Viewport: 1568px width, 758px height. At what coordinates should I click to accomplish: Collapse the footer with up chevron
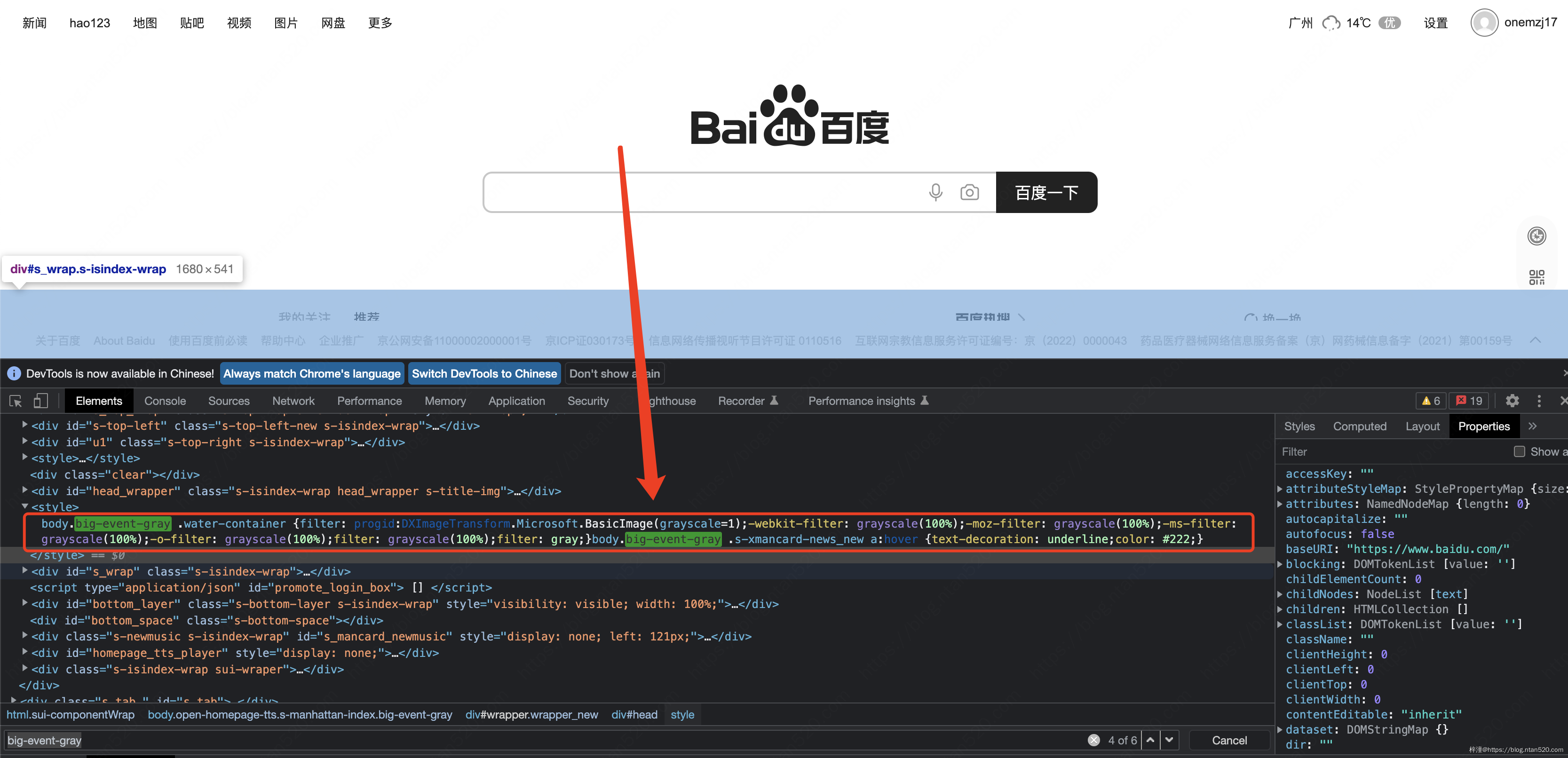tap(1535, 340)
